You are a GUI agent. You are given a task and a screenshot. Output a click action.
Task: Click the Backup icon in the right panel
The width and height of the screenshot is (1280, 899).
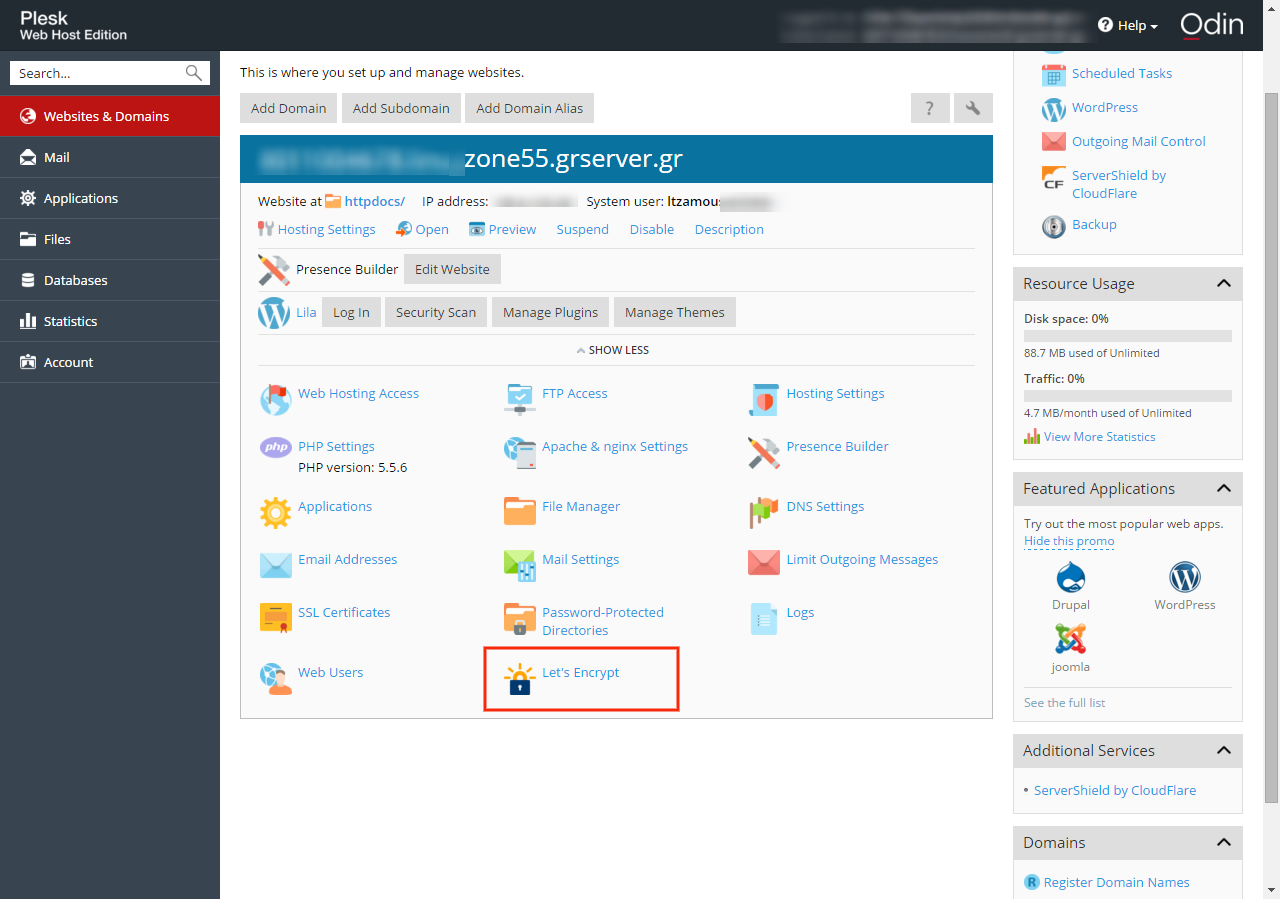tap(1054, 226)
